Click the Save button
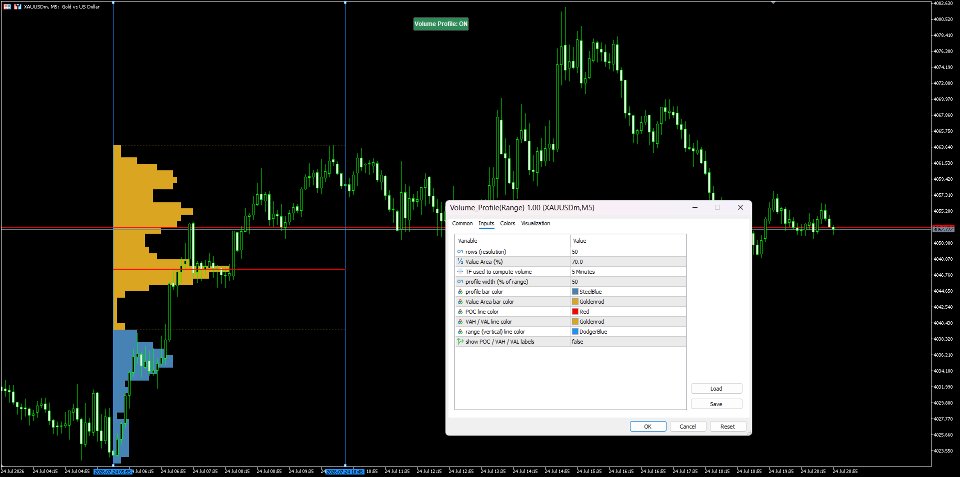 point(716,404)
